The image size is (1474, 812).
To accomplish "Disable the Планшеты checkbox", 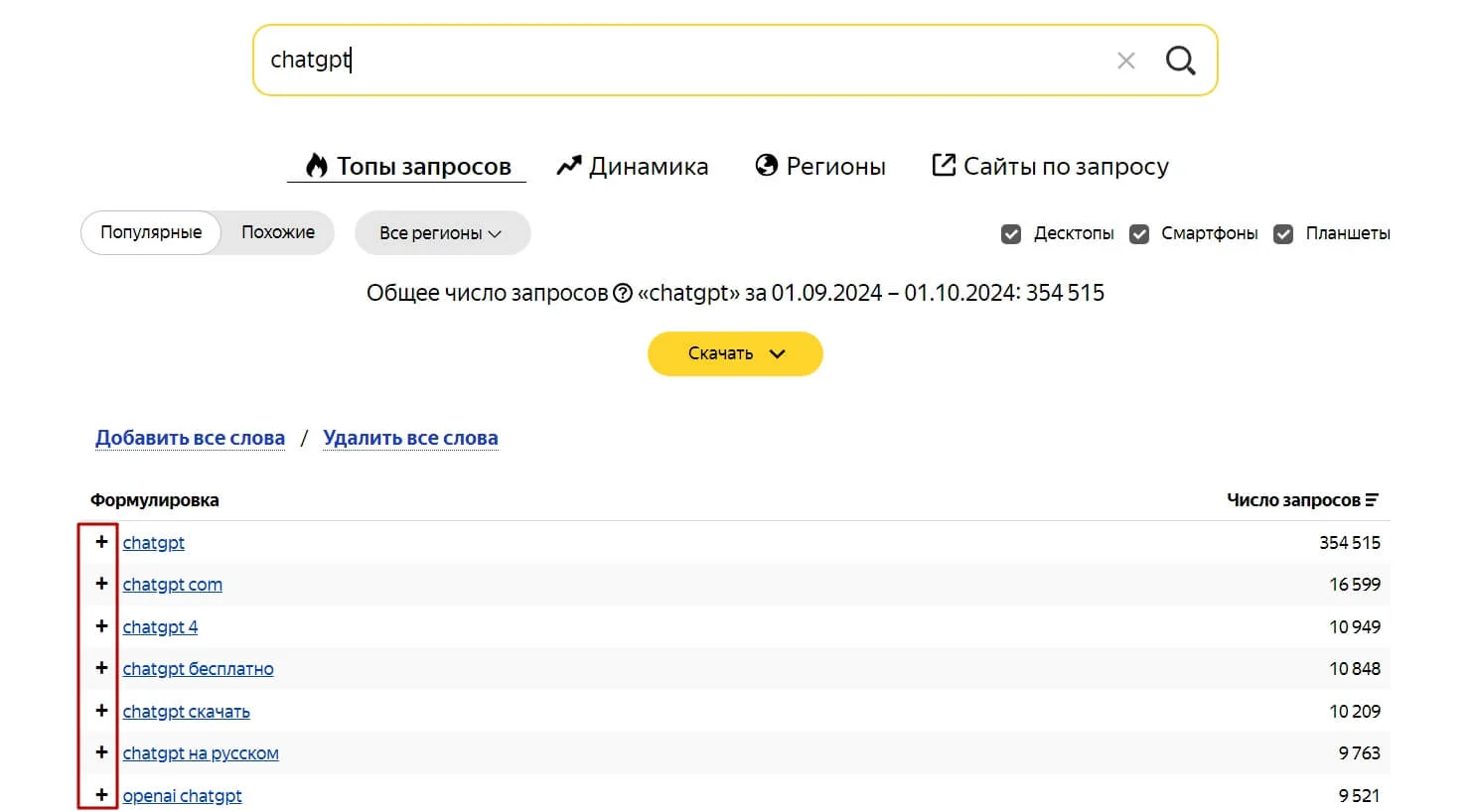I will pos(1283,234).
